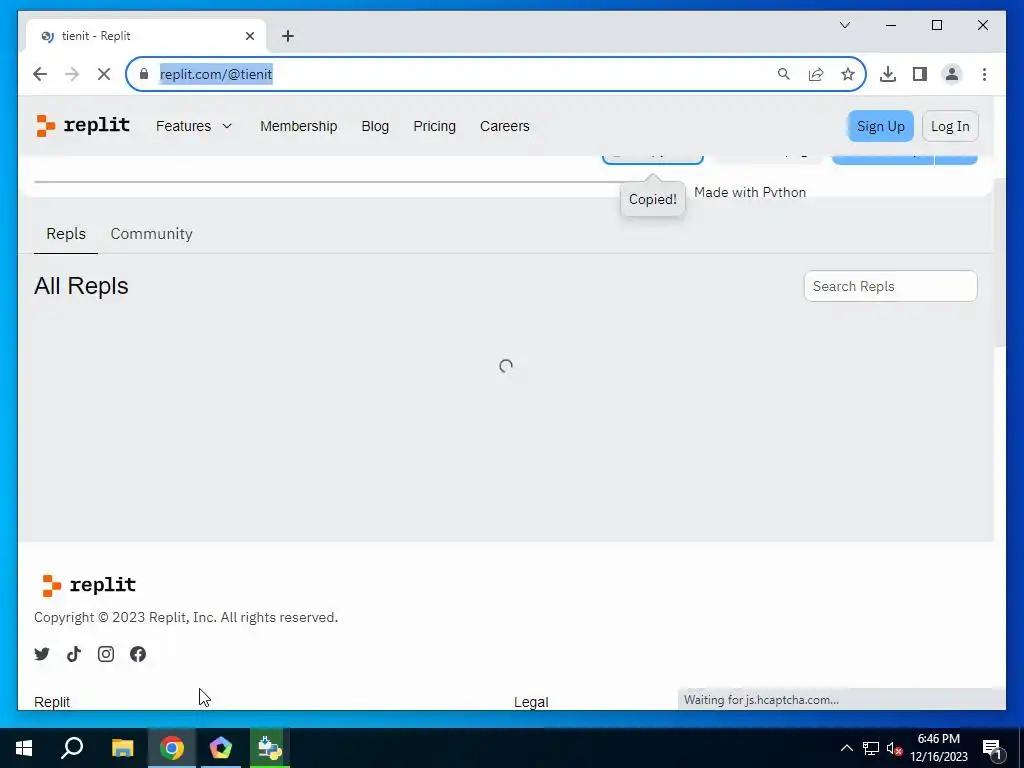Show hidden system tray icons
The image size is (1024, 768).
coord(846,748)
